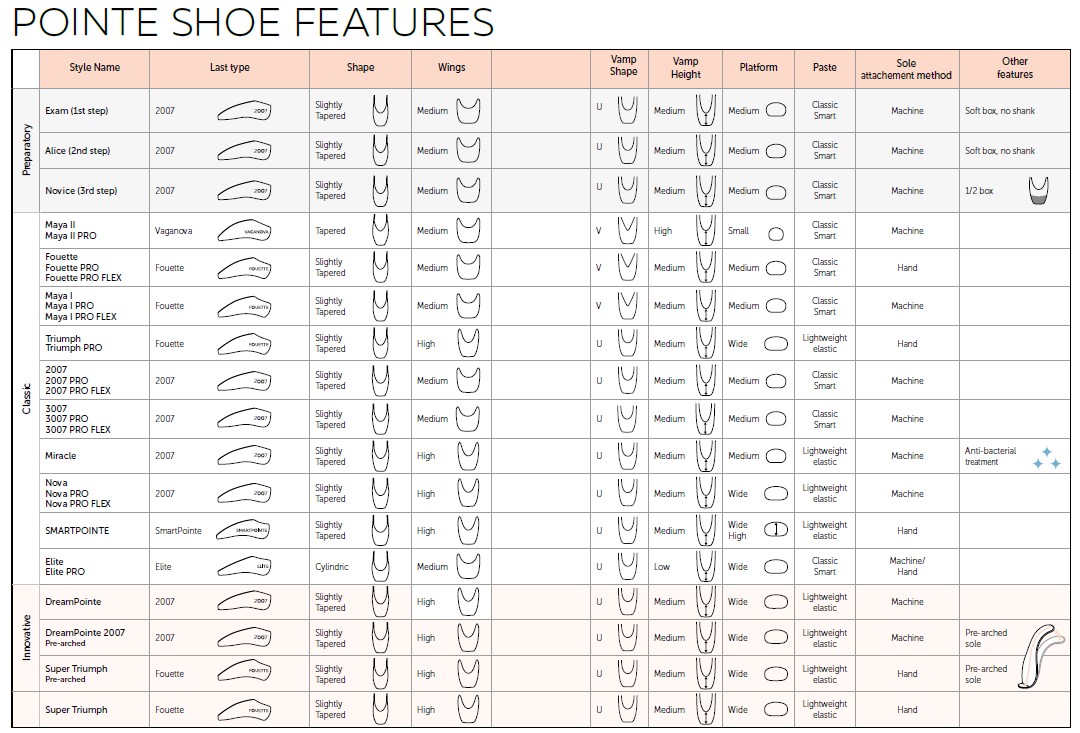Image resolution: width=1080 pixels, height=733 pixels.
Task: Select the Other features column header
Action: [x=1014, y=68]
